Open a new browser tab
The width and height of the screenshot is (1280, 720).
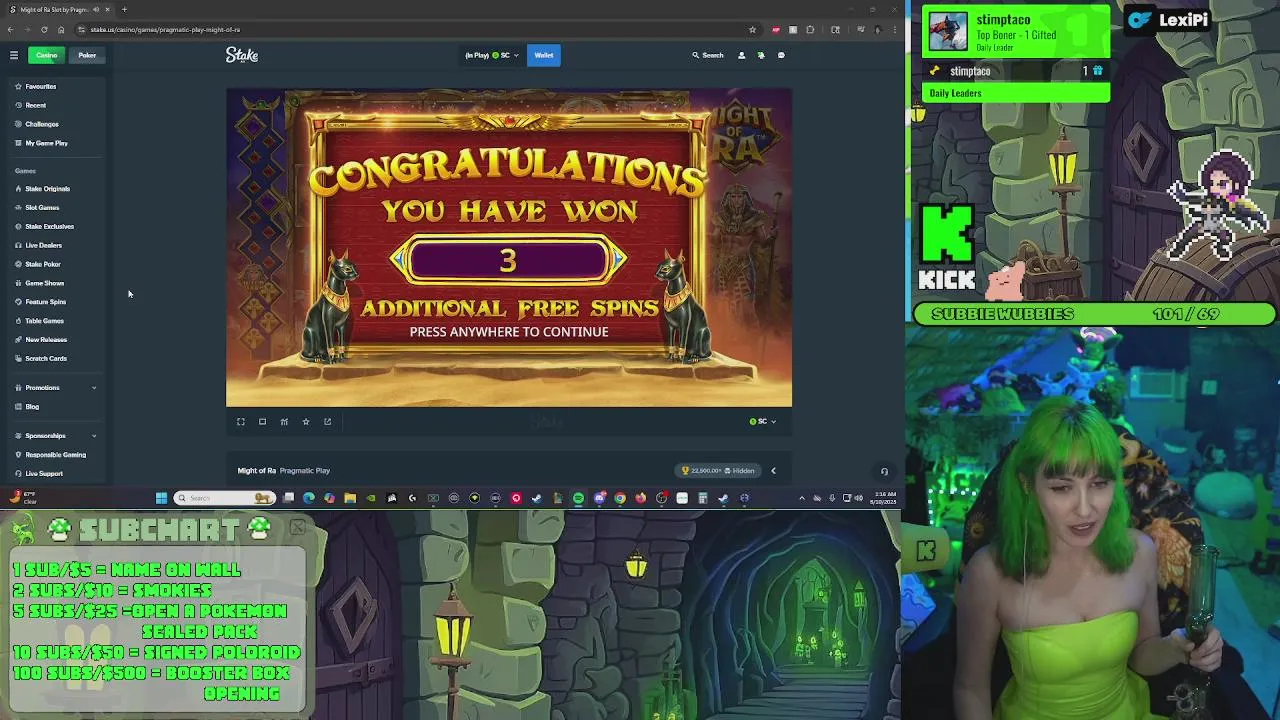tap(124, 9)
